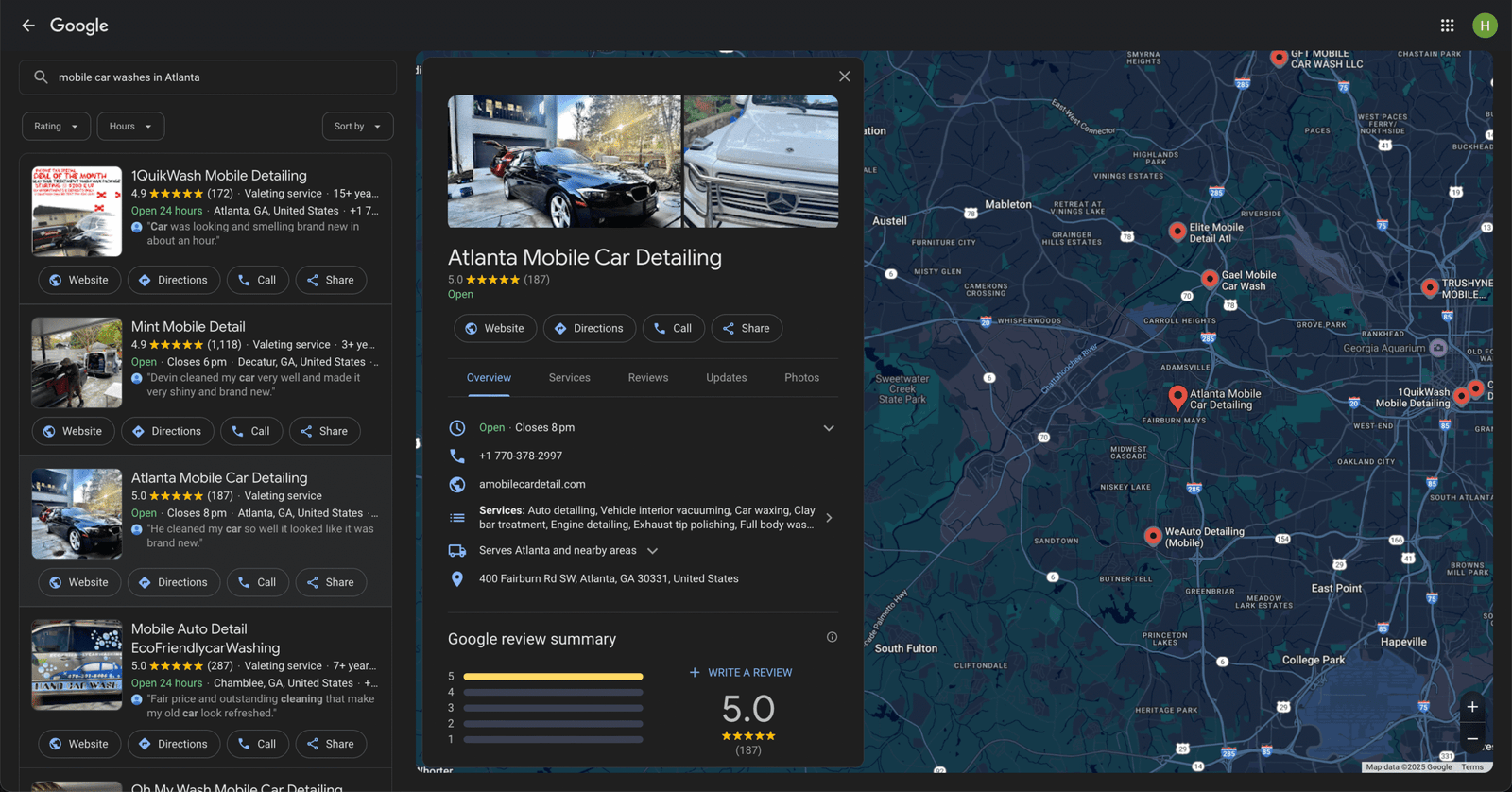Select the 1QuikWash Mobile Detailing map pin
The width and height of the screenshot is (1512, 792).
pyautogui.click(x=1461, y=397)
